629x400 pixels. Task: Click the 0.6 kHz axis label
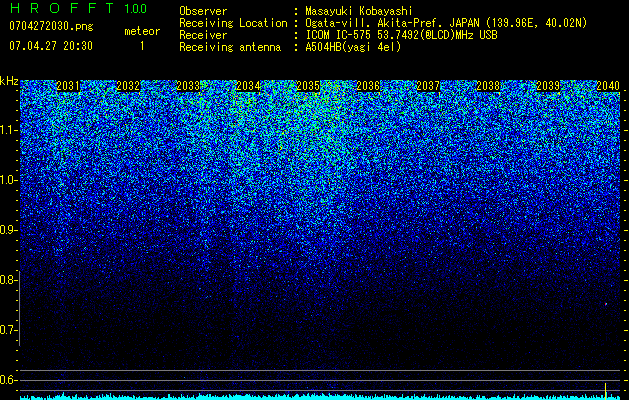8,380
